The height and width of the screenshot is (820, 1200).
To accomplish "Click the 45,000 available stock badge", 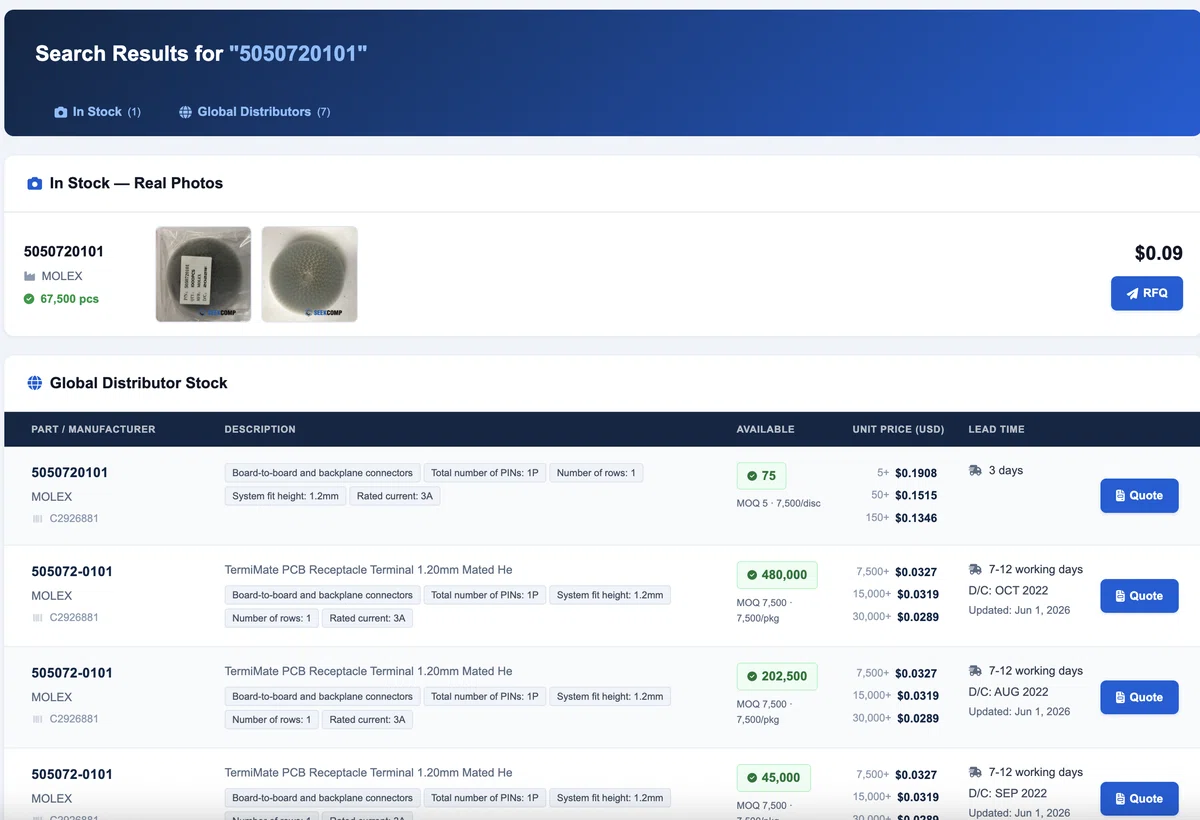I will click(774, 777).
